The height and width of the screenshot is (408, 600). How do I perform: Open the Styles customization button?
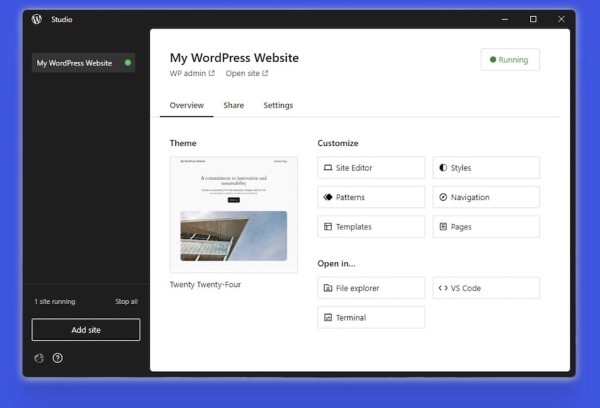pyautogui.click(x=486, y=168)
